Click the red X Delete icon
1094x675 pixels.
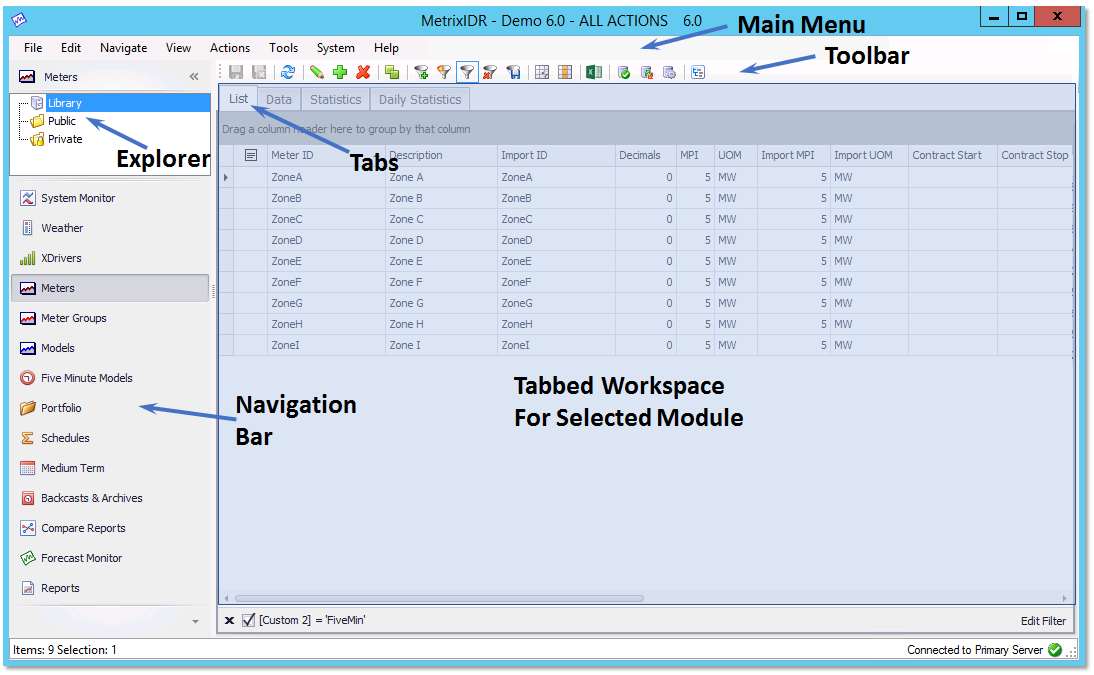pos(363,72)
